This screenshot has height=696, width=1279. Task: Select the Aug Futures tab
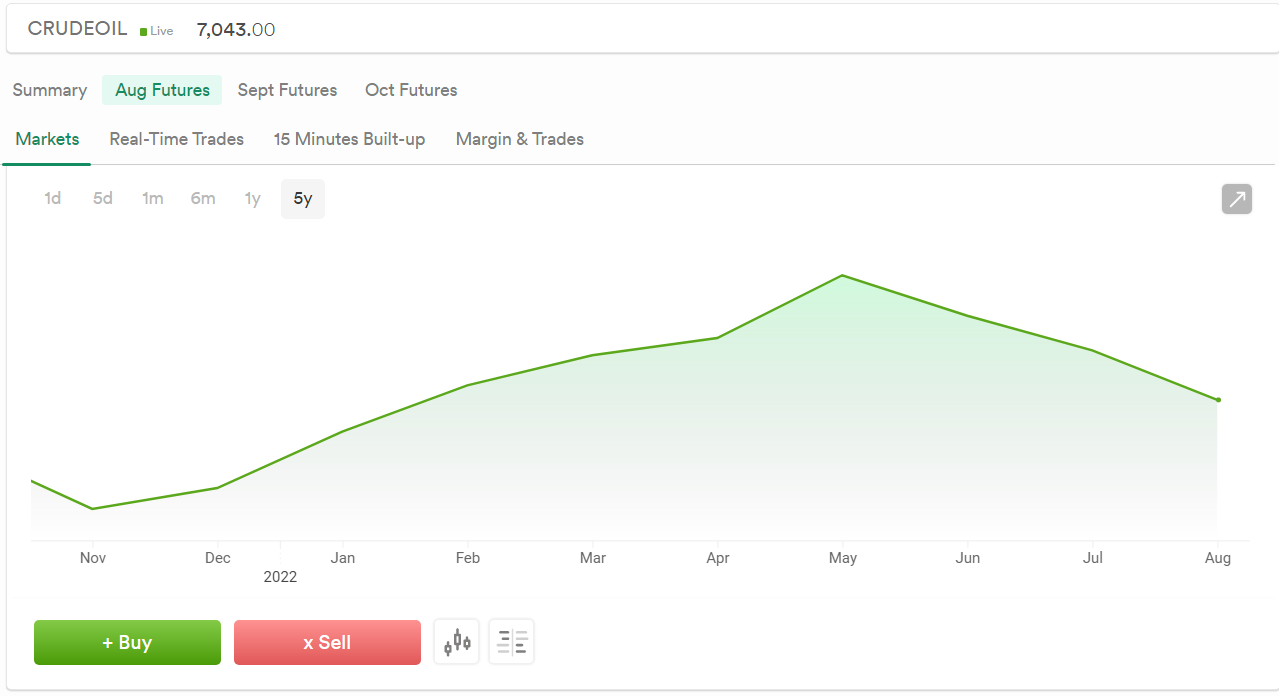tap(162, 90)
